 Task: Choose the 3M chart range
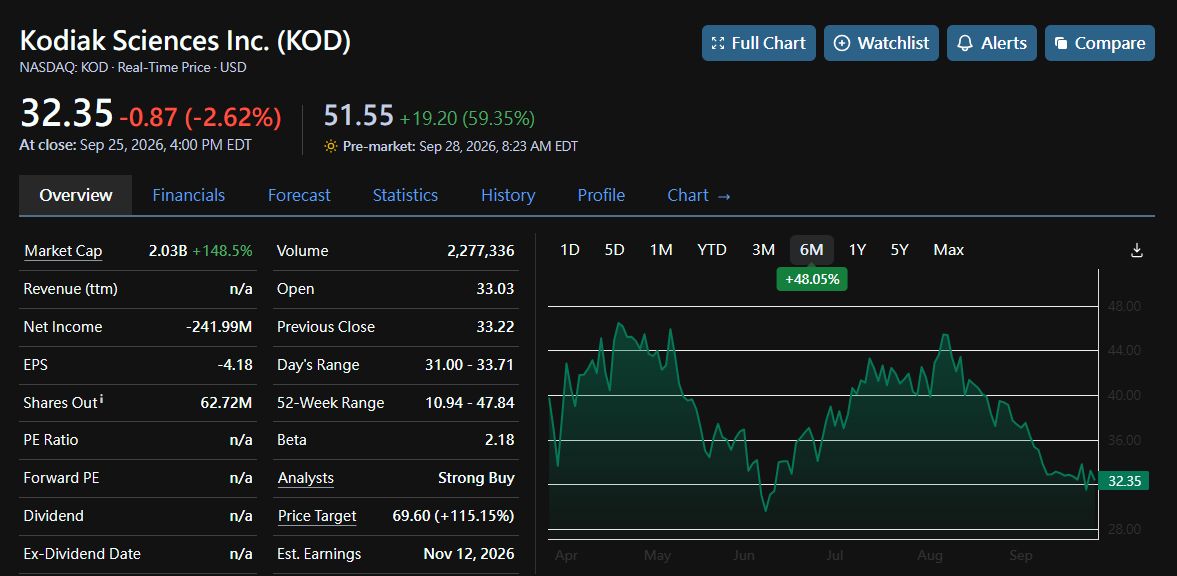coord(763,249)
